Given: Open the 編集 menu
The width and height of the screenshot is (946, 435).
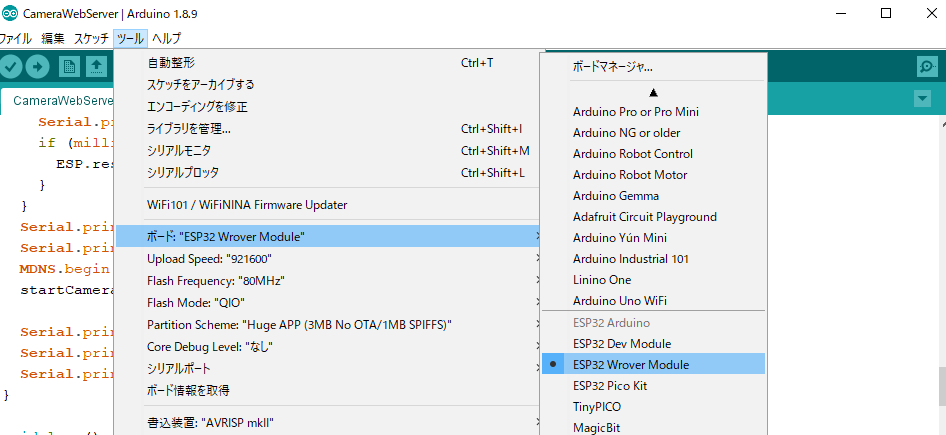Looking at the screenshot, I should point(53,39).
